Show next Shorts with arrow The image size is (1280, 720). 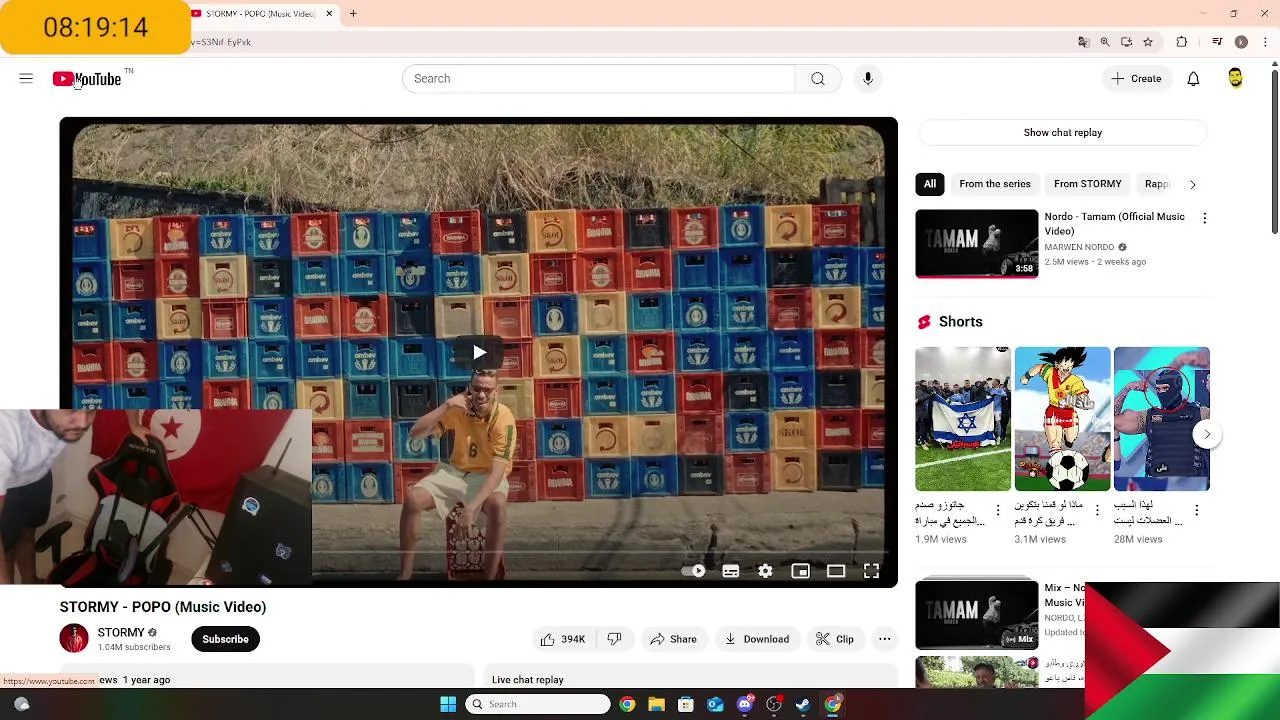pos(1207,434)
